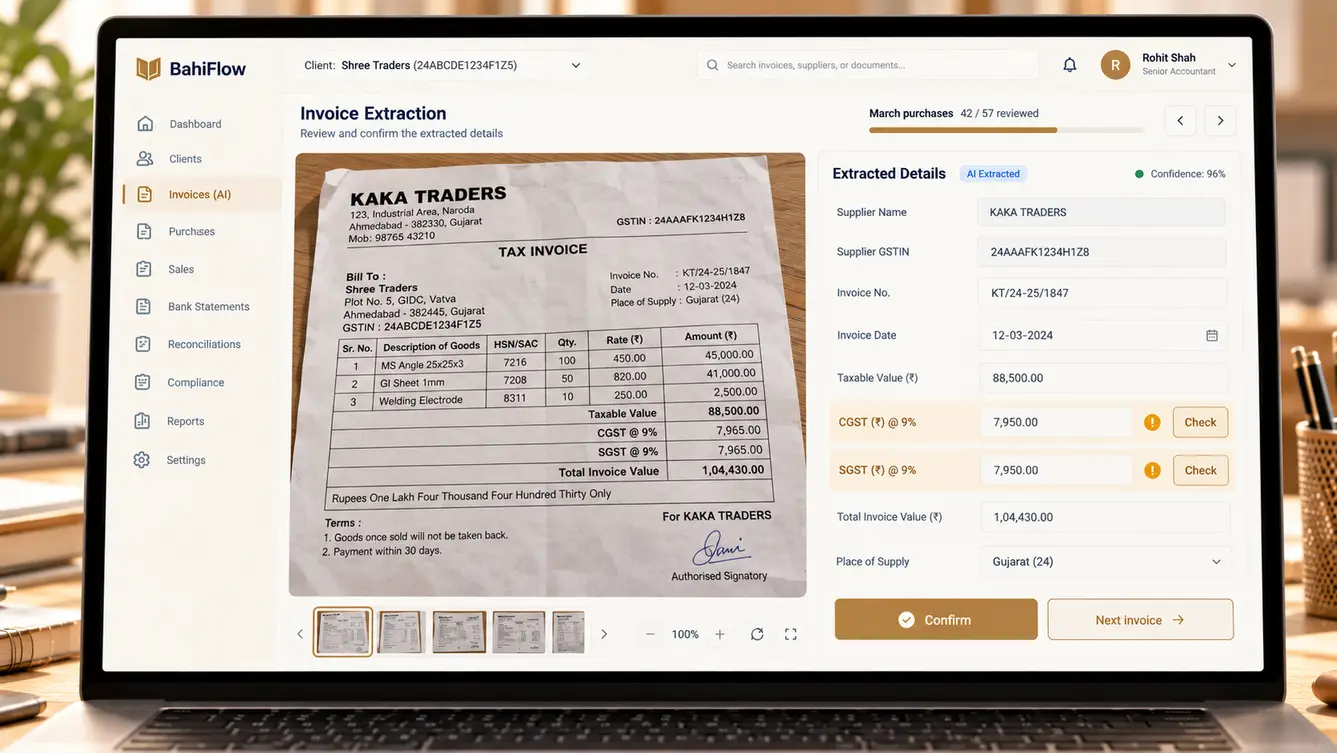Open the Invoice Date calendar icon
The width and height of the screenshot is (1337, 753).
tap(1212, 336)
